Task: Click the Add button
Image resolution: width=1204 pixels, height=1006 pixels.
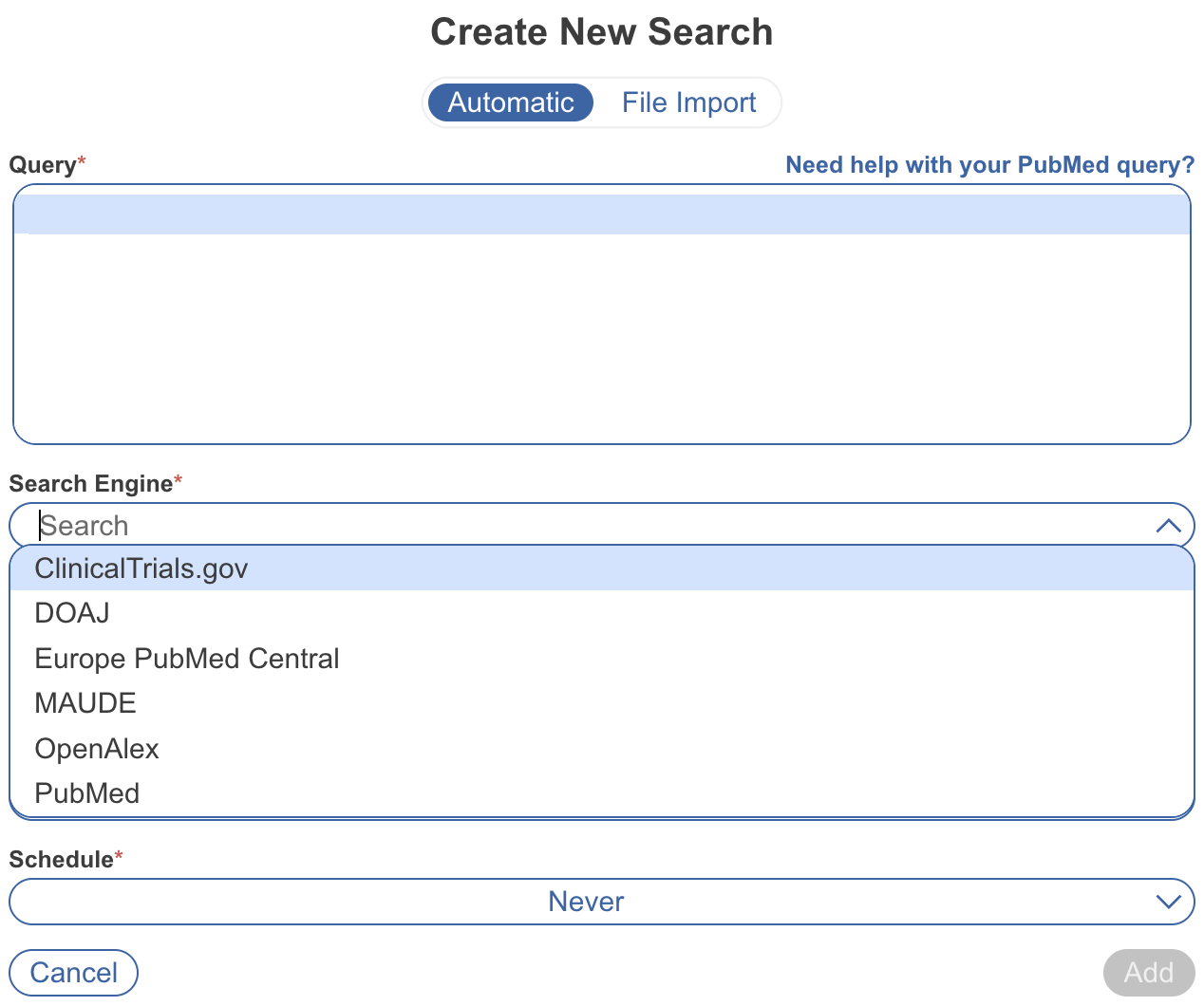Action: (1148, 973)
